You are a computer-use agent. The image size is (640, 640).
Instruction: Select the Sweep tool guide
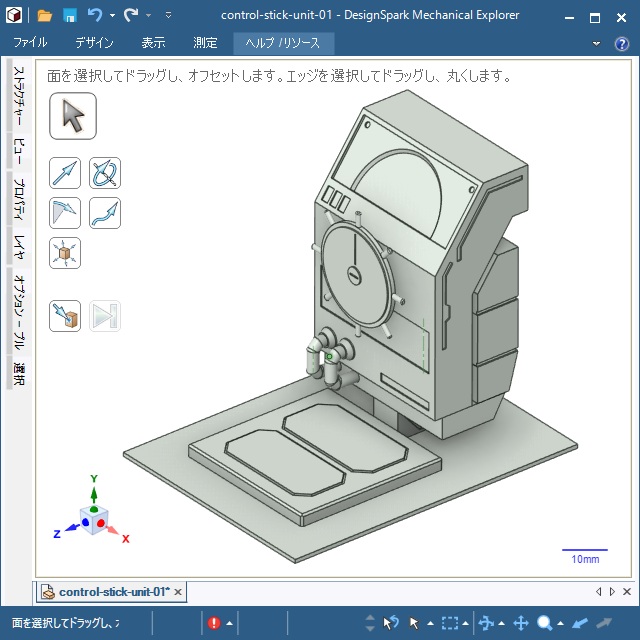click(105, 213)
